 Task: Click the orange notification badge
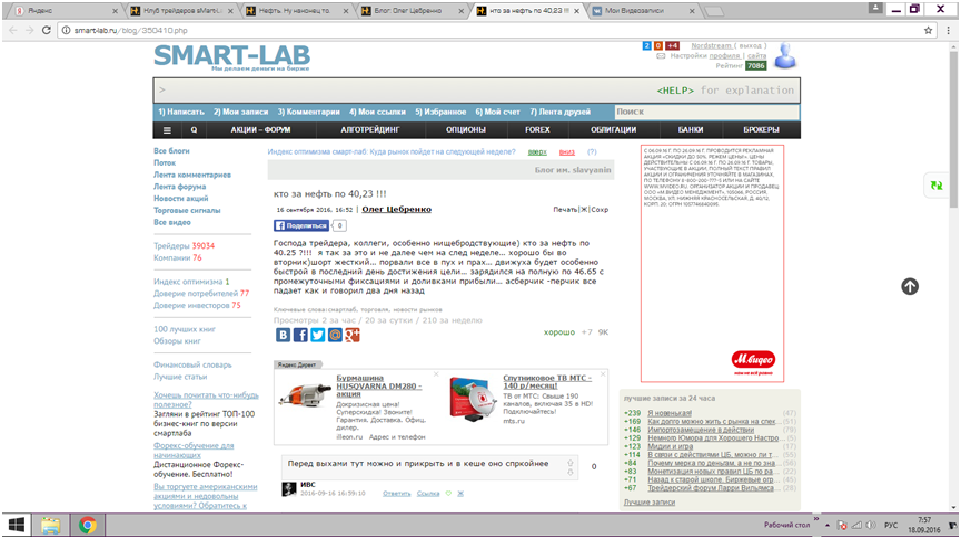pos(658,46)
